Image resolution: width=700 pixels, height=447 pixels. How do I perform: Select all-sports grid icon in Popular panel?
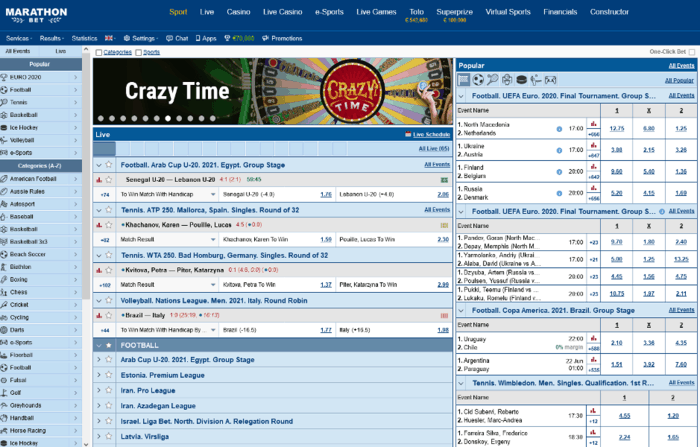464,80
